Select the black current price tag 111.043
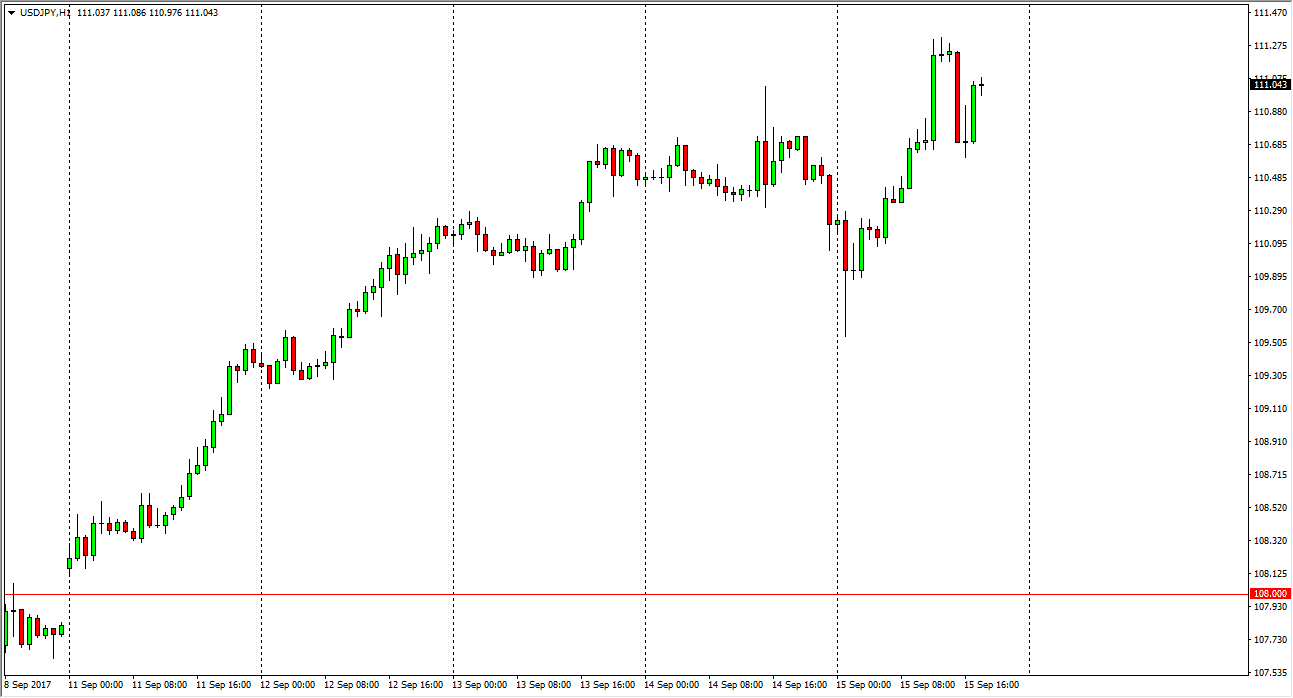The height and width of the screenshot is (698, 1293). [x=1270, y=85]
